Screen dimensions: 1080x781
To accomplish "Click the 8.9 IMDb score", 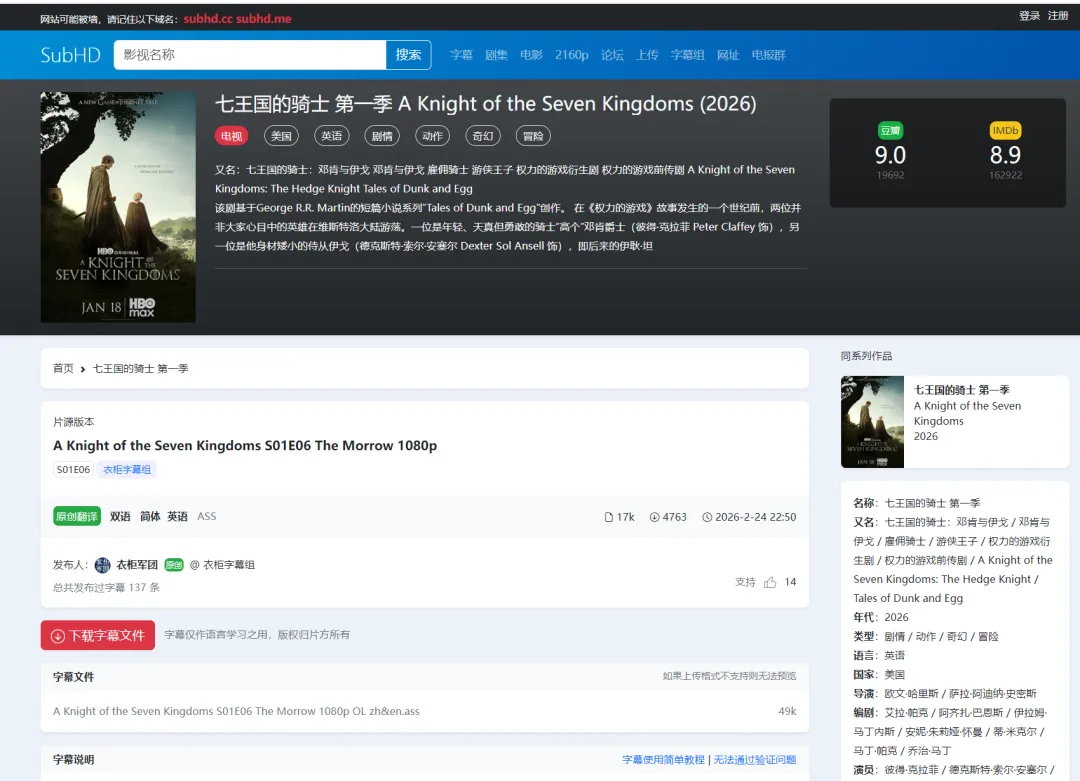I will (1005, 156).
